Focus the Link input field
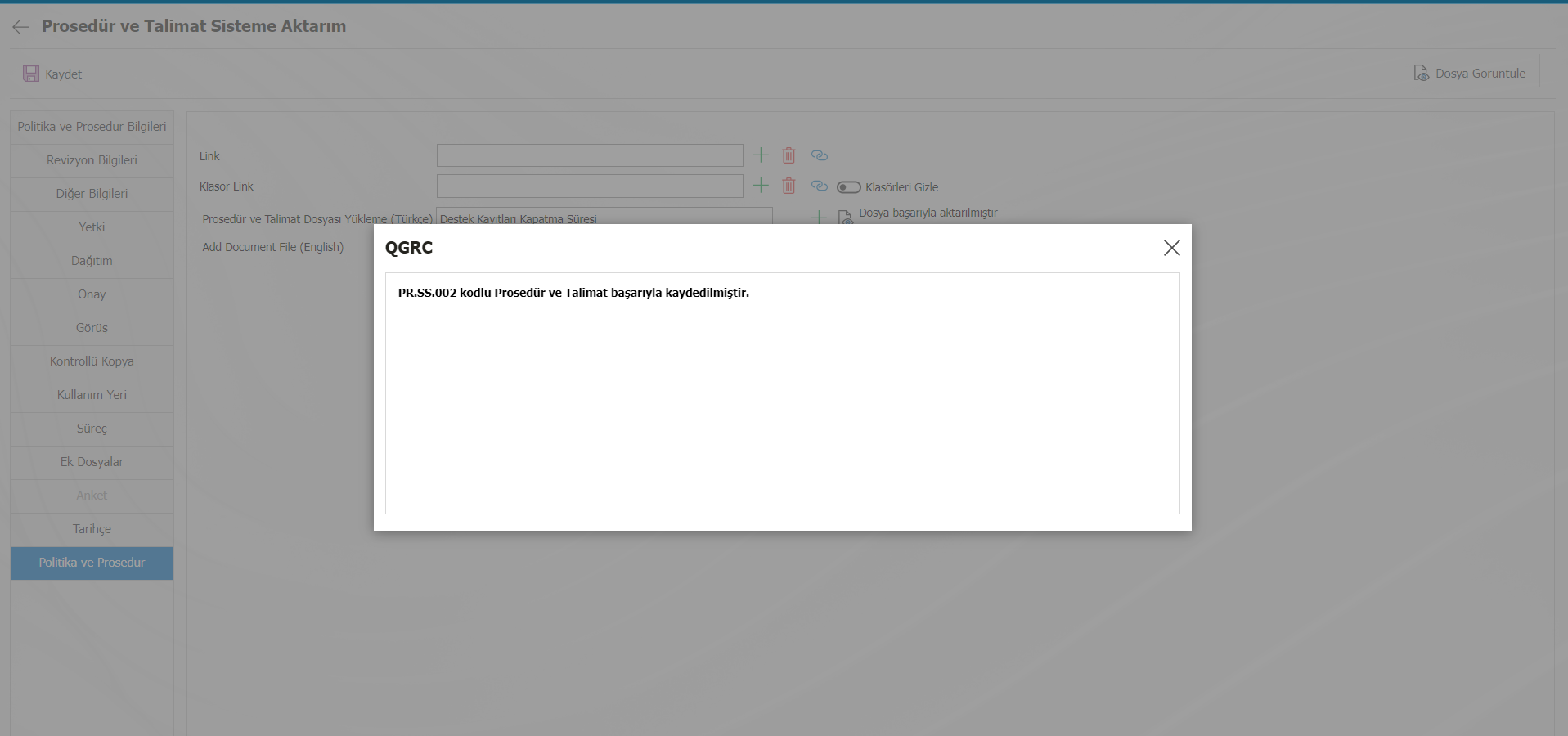Viewport: 1568px width, 736px height. pos(590,155)
